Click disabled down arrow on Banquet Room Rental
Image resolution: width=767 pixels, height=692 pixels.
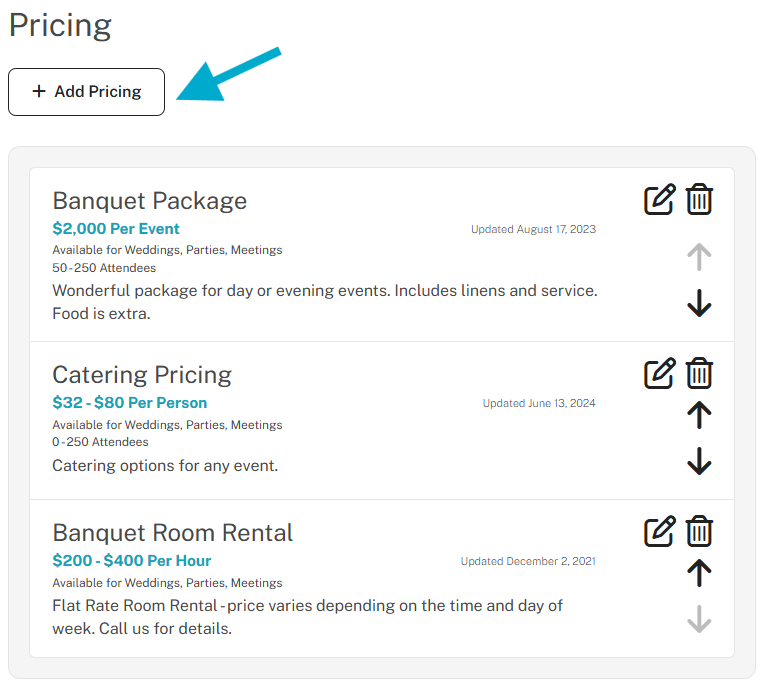click(700, 619)
